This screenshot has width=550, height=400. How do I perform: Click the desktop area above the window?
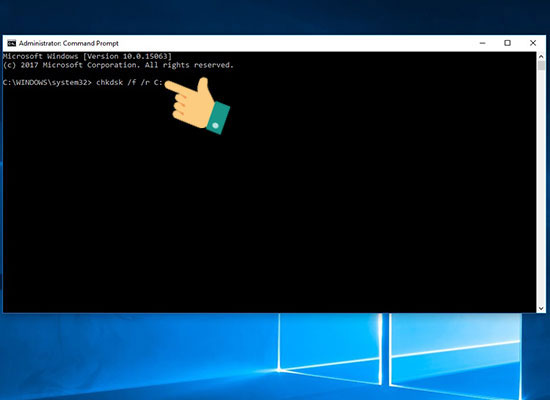275,17
